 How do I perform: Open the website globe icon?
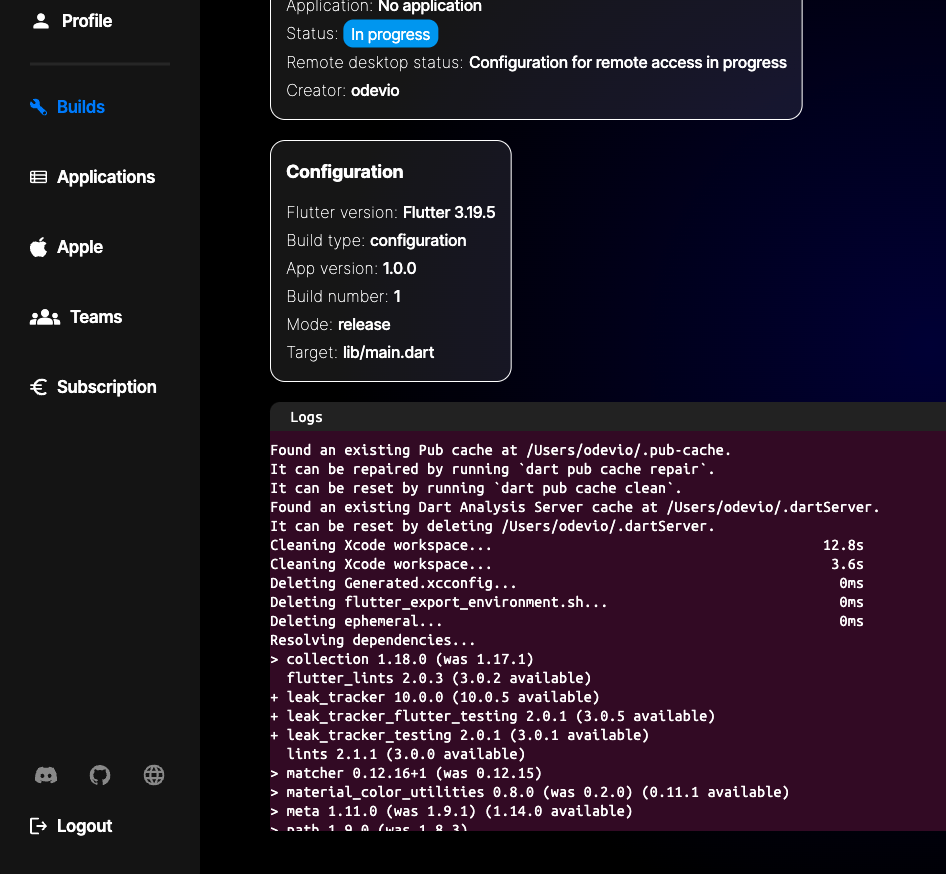click(x=153, y=775)
